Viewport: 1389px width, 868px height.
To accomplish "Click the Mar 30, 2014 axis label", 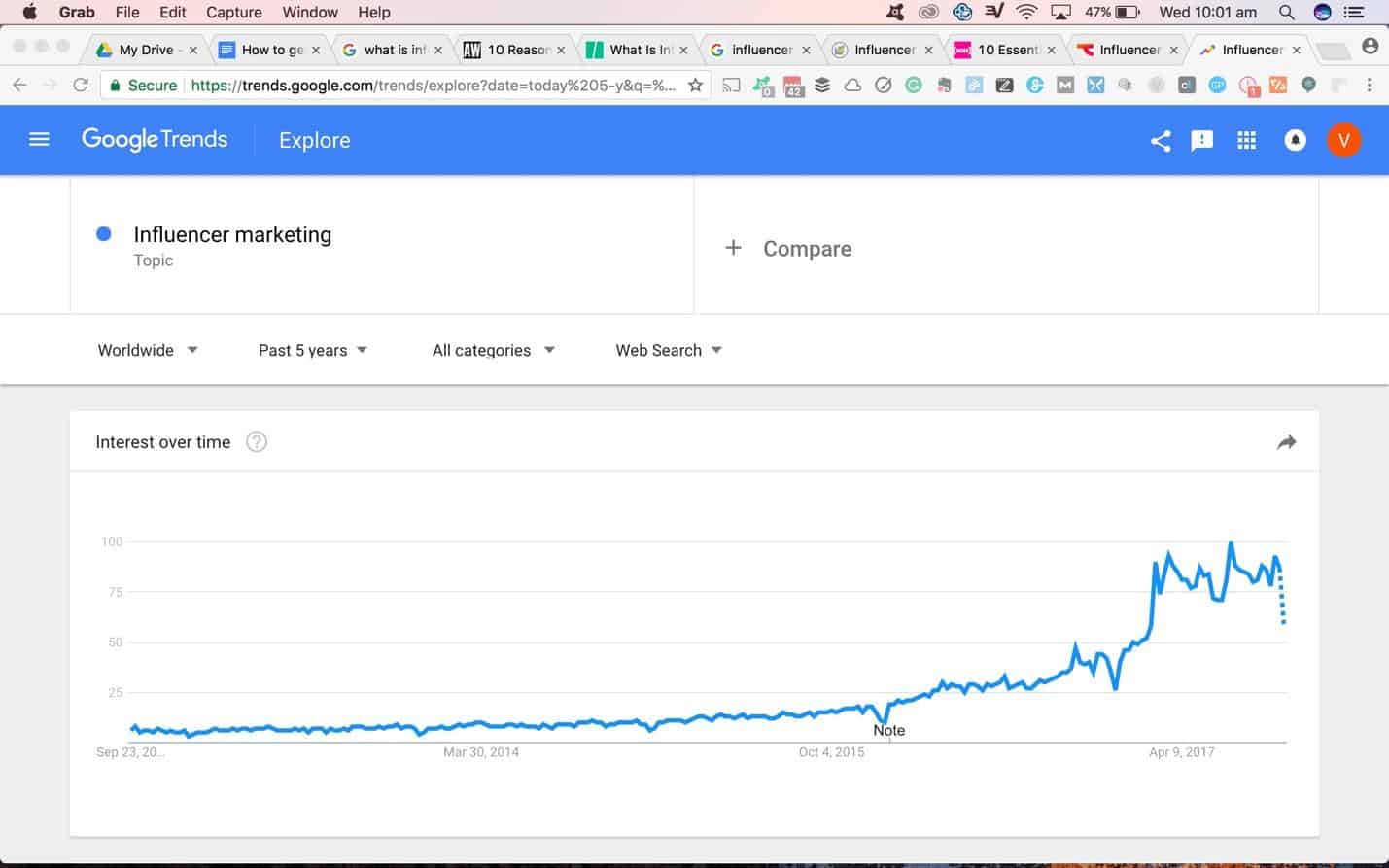I will point(481,752).
